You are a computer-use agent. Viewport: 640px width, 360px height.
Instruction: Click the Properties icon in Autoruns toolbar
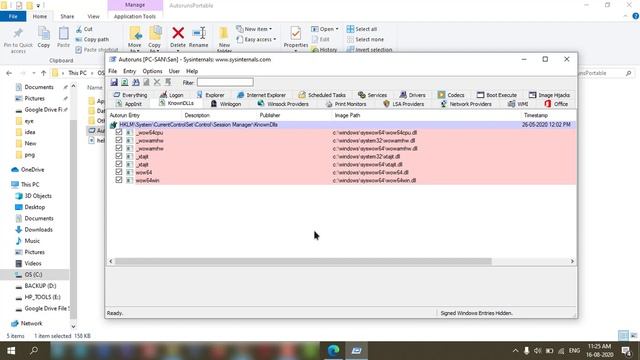[x=146, y=82]
